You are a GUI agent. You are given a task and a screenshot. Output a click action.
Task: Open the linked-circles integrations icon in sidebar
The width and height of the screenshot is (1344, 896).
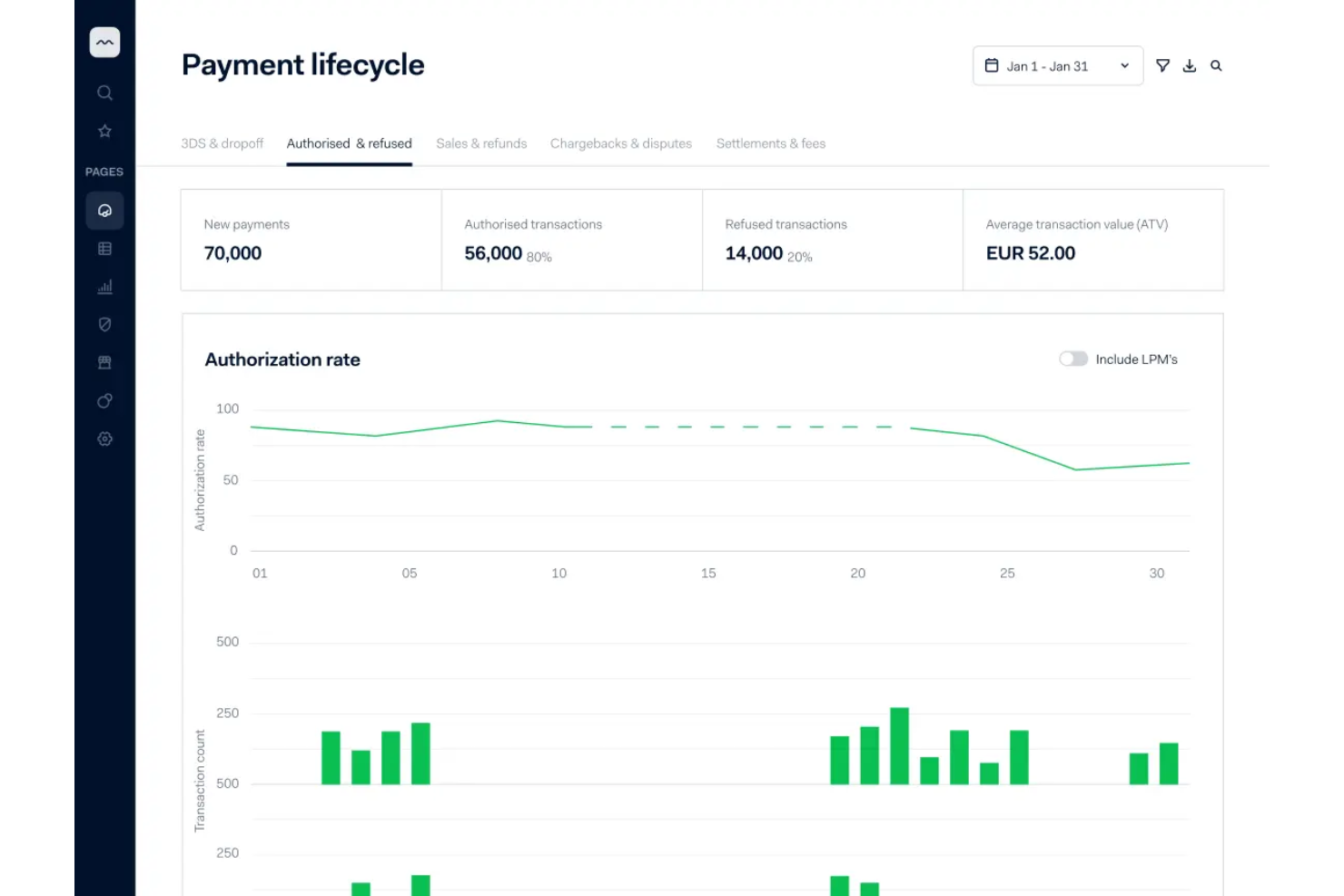coord(104,400)
